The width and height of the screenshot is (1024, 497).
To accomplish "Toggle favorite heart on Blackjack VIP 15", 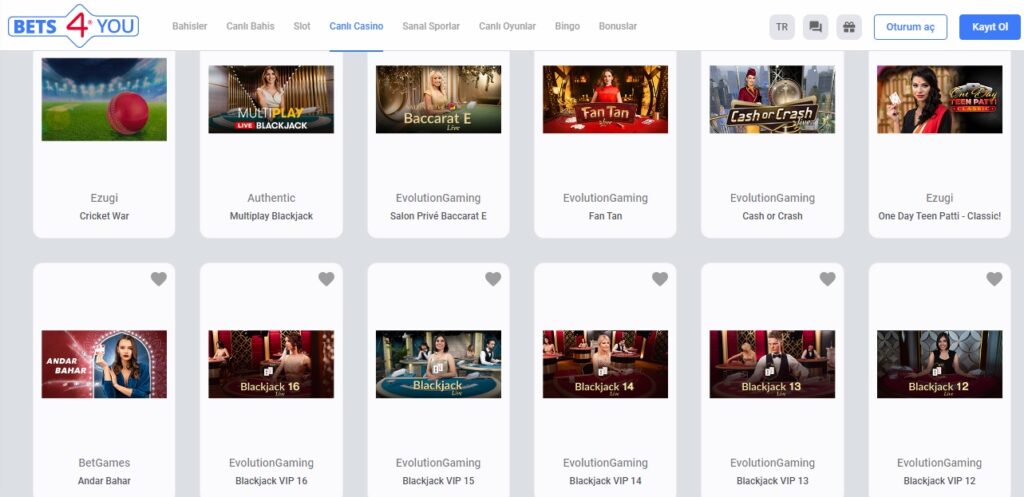I will tap(493, 279).
